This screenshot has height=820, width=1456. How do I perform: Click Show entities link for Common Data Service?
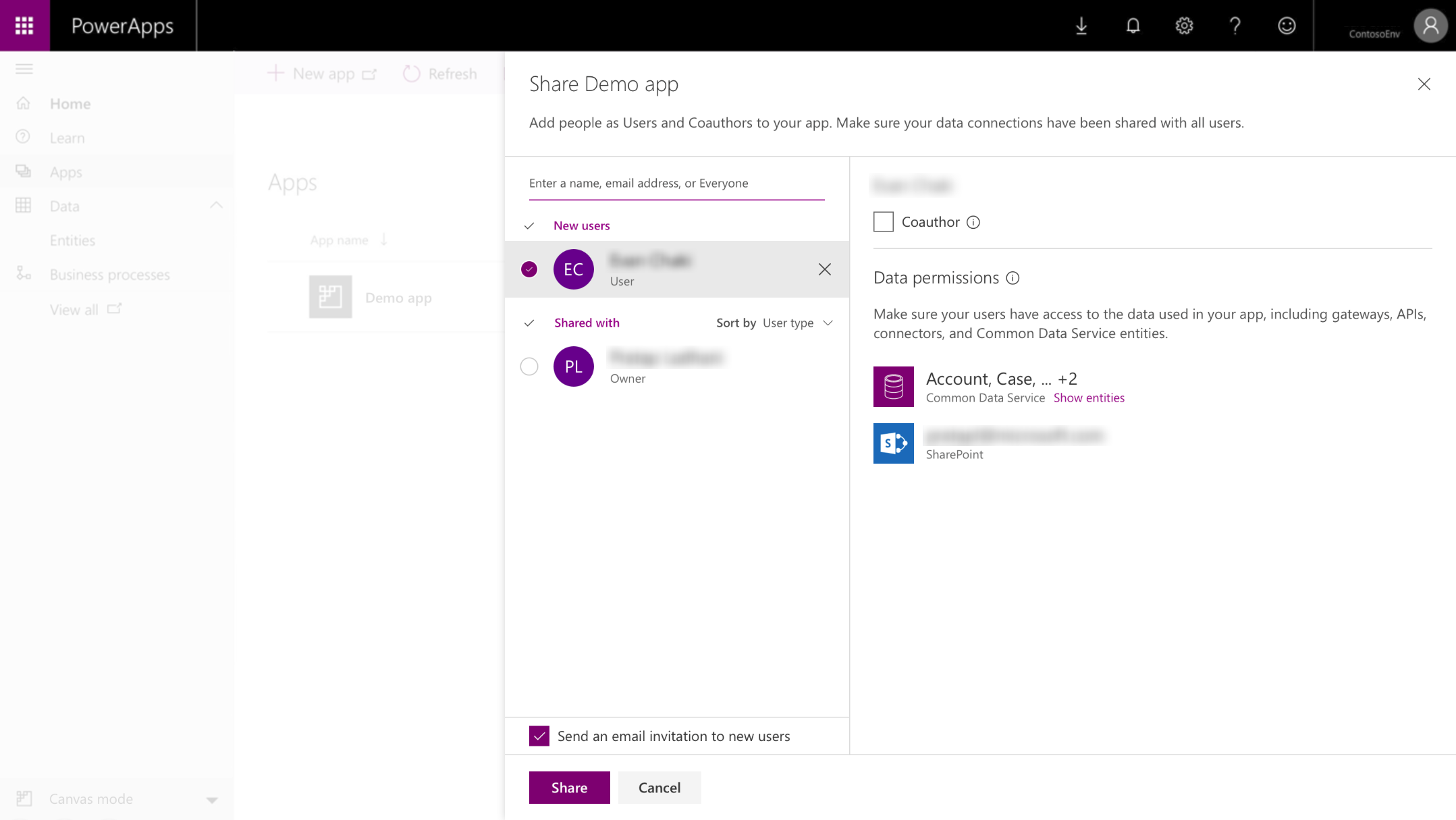click(x=1089, y=397)
